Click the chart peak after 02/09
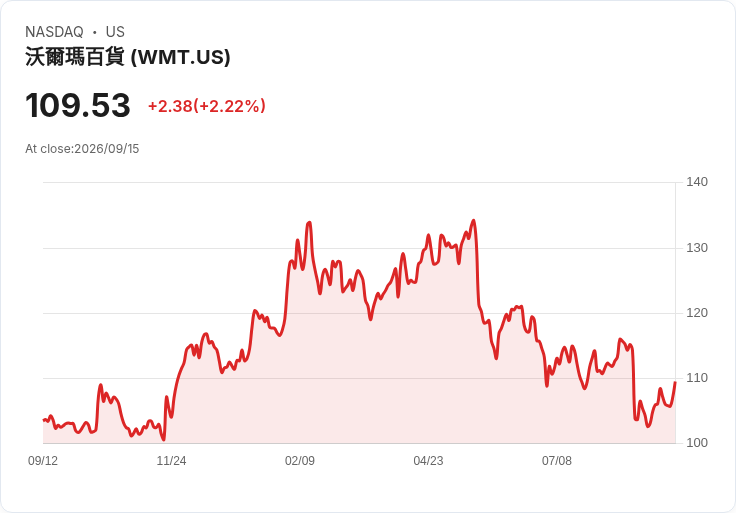The image size is (736, 513). (x=309, y=222)
